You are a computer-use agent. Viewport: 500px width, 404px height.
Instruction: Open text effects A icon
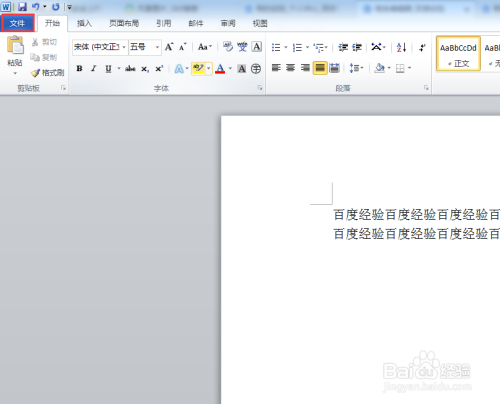[x=179, y=69]
